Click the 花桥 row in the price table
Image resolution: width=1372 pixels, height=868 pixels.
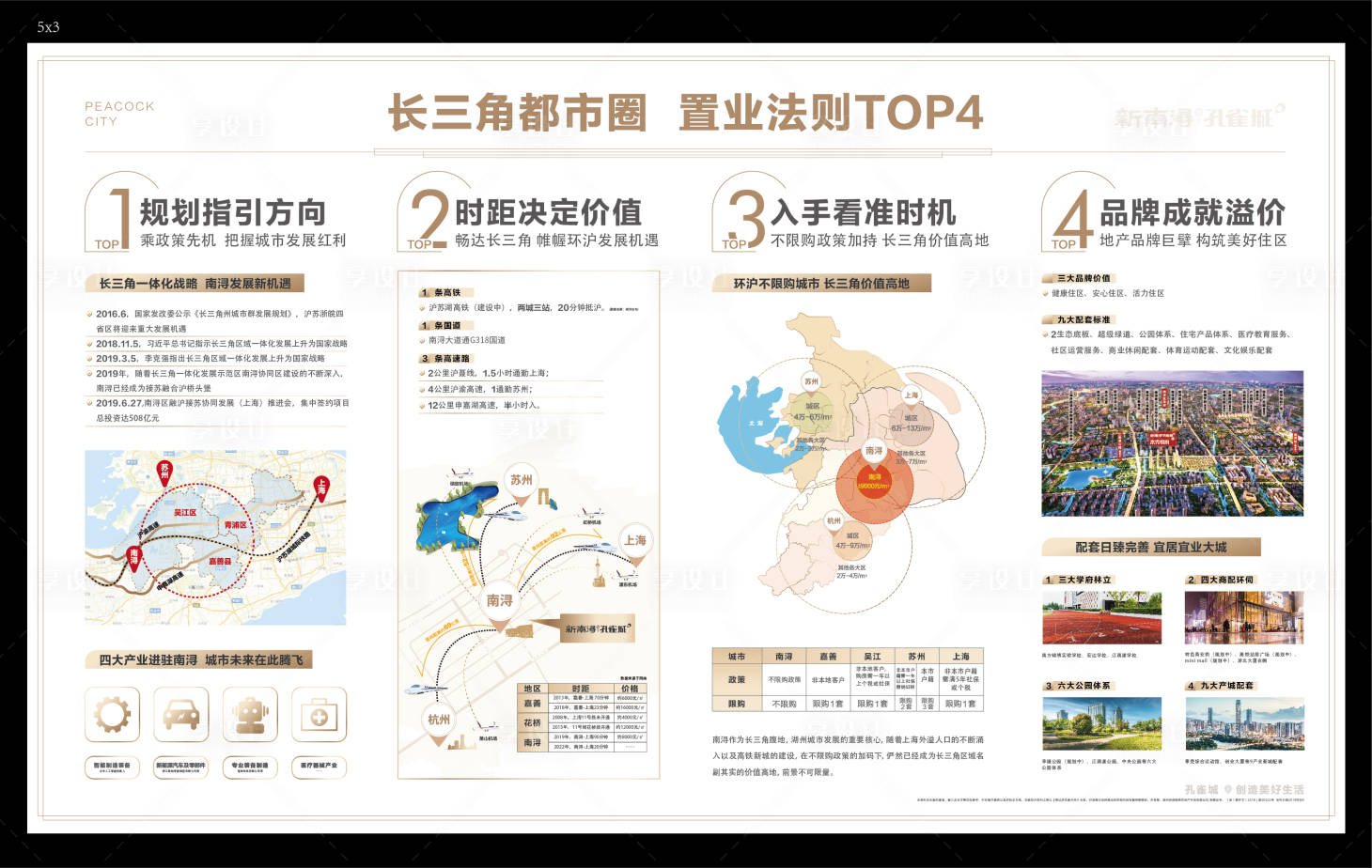[582, 722]
